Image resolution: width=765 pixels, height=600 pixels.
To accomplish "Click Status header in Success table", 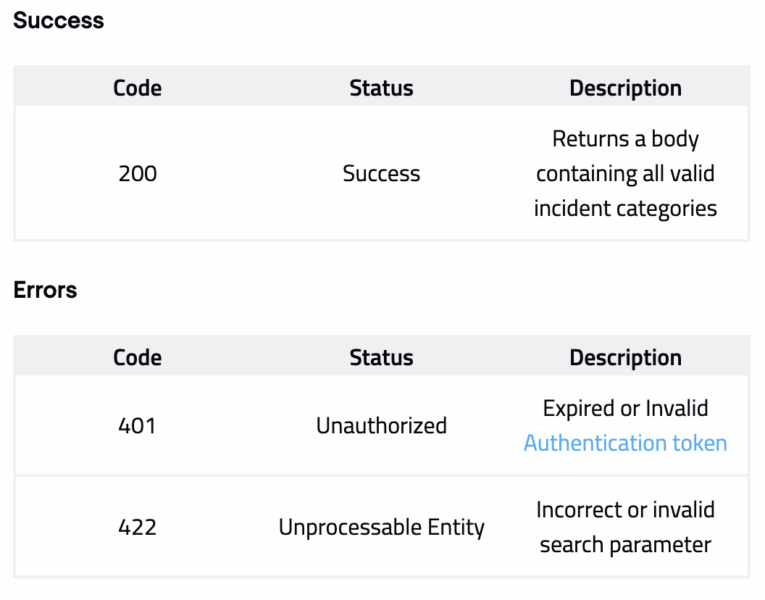I will [x=381, y=88].
